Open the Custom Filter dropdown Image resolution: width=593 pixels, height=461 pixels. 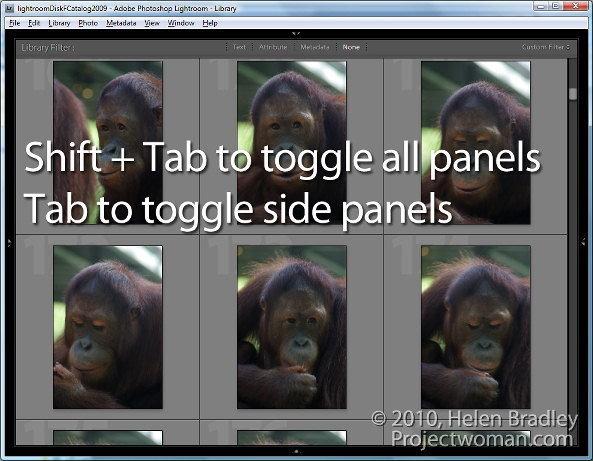(x=546, y=47)
